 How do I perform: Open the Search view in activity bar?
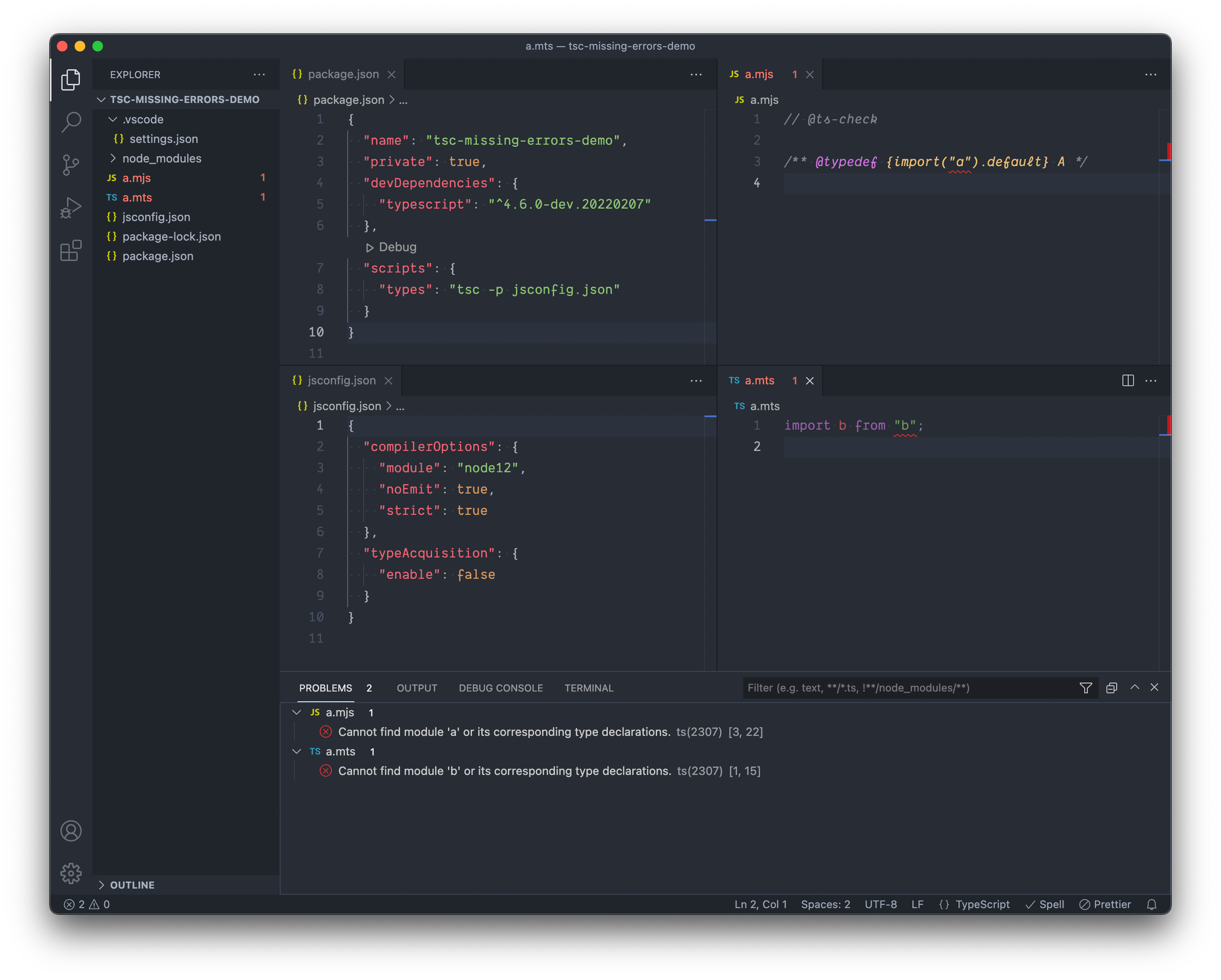pyautogui.click(x=71, y=122)
